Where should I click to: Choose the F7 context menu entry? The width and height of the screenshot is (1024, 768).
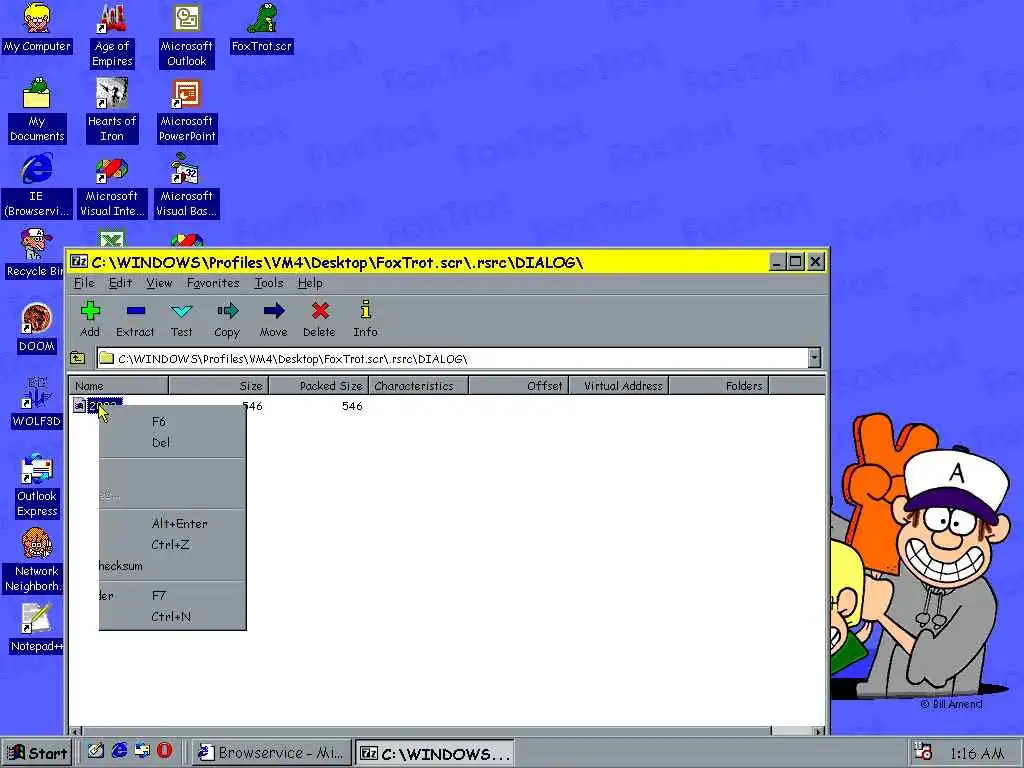pyautogui.click(x=172, y=596)
